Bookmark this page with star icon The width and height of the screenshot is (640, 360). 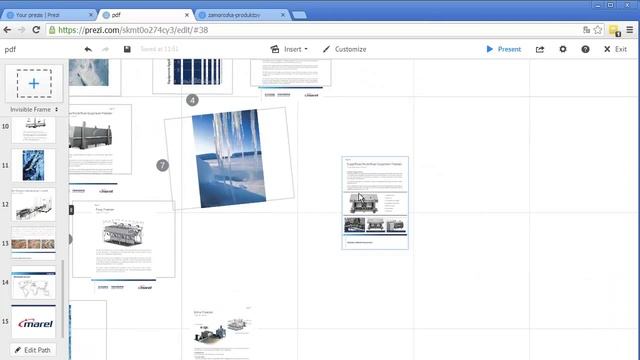tap(598, 30)
